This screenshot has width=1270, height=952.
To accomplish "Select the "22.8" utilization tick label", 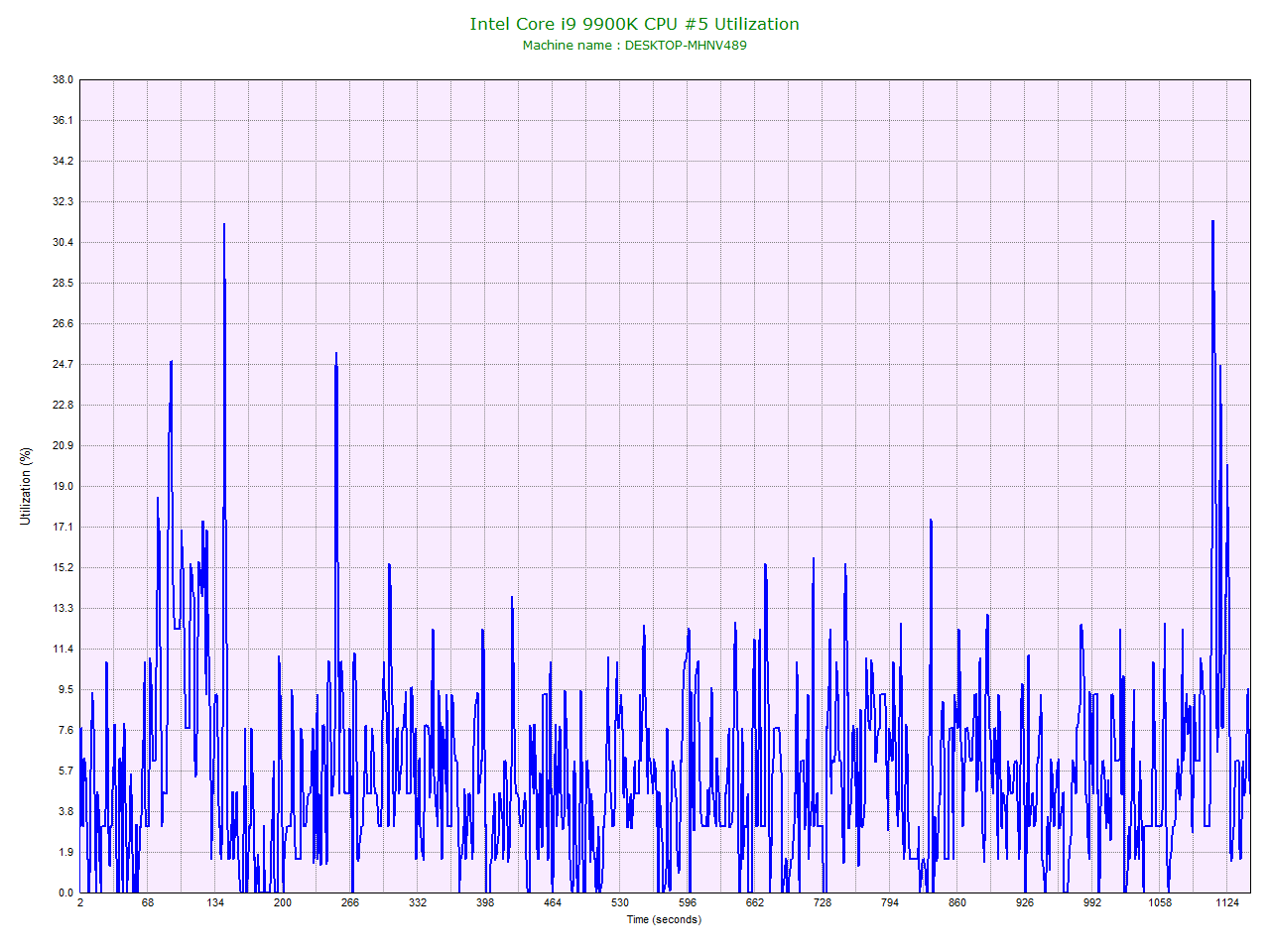I will coord(63,406).
